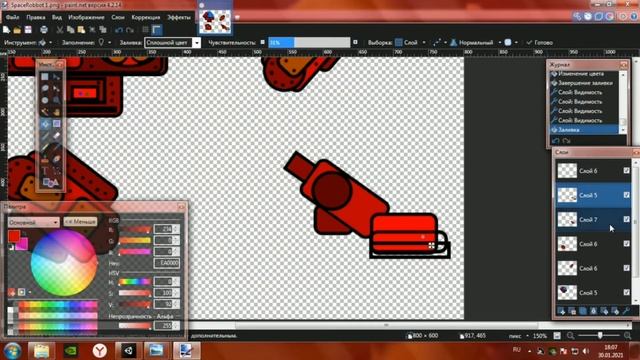Open the Инструмент tool chooser dropdown
Screen dimensions: 640x360
(x=45, y=42)
